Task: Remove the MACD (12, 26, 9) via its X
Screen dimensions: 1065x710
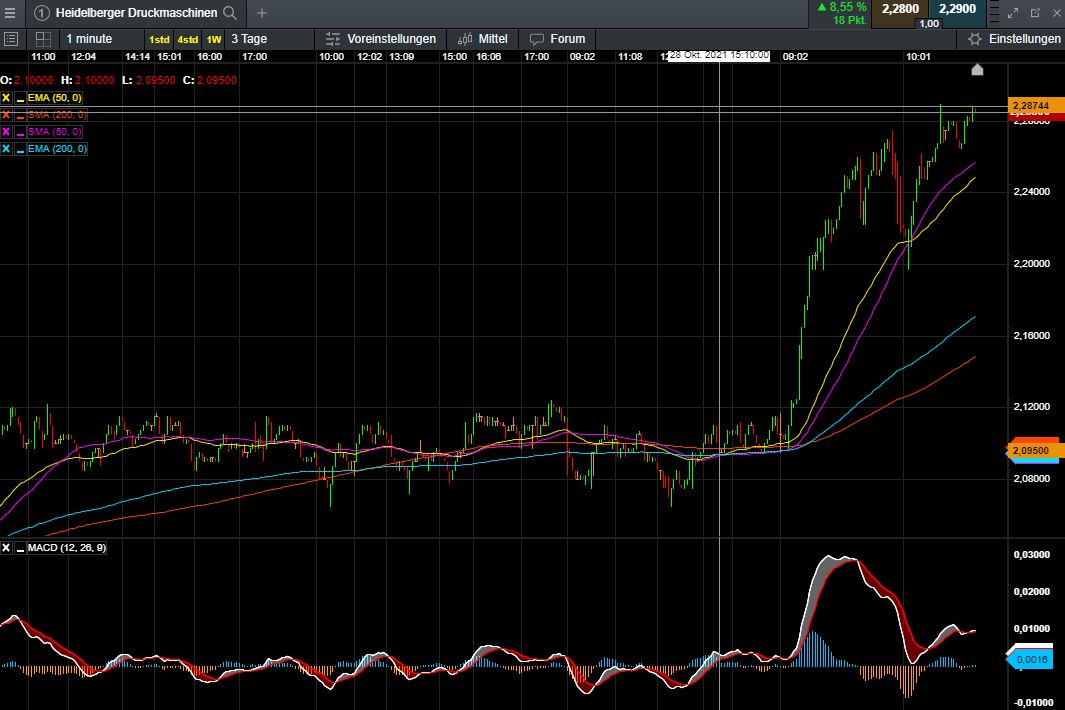Action: pyautogui.click(x=8, y=548)
